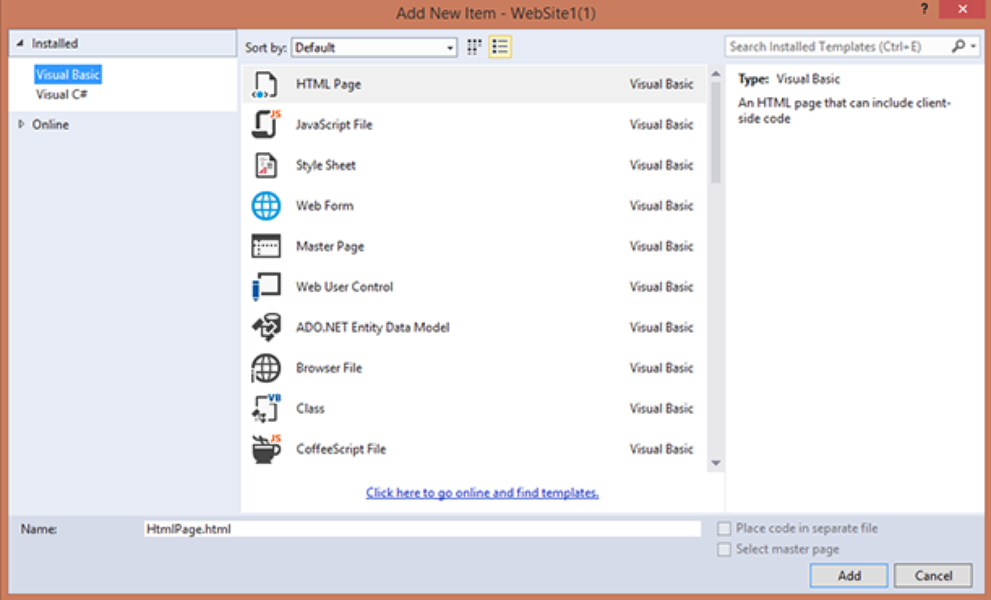Select the Master Page template icon

(x=265, y=246)
